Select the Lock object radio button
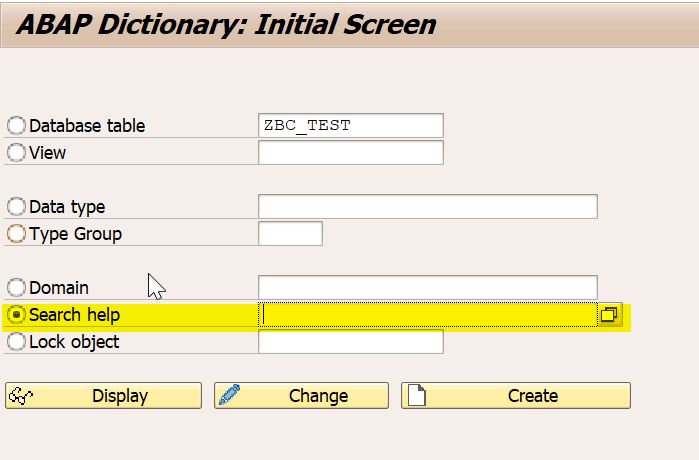 coord(16,342)
